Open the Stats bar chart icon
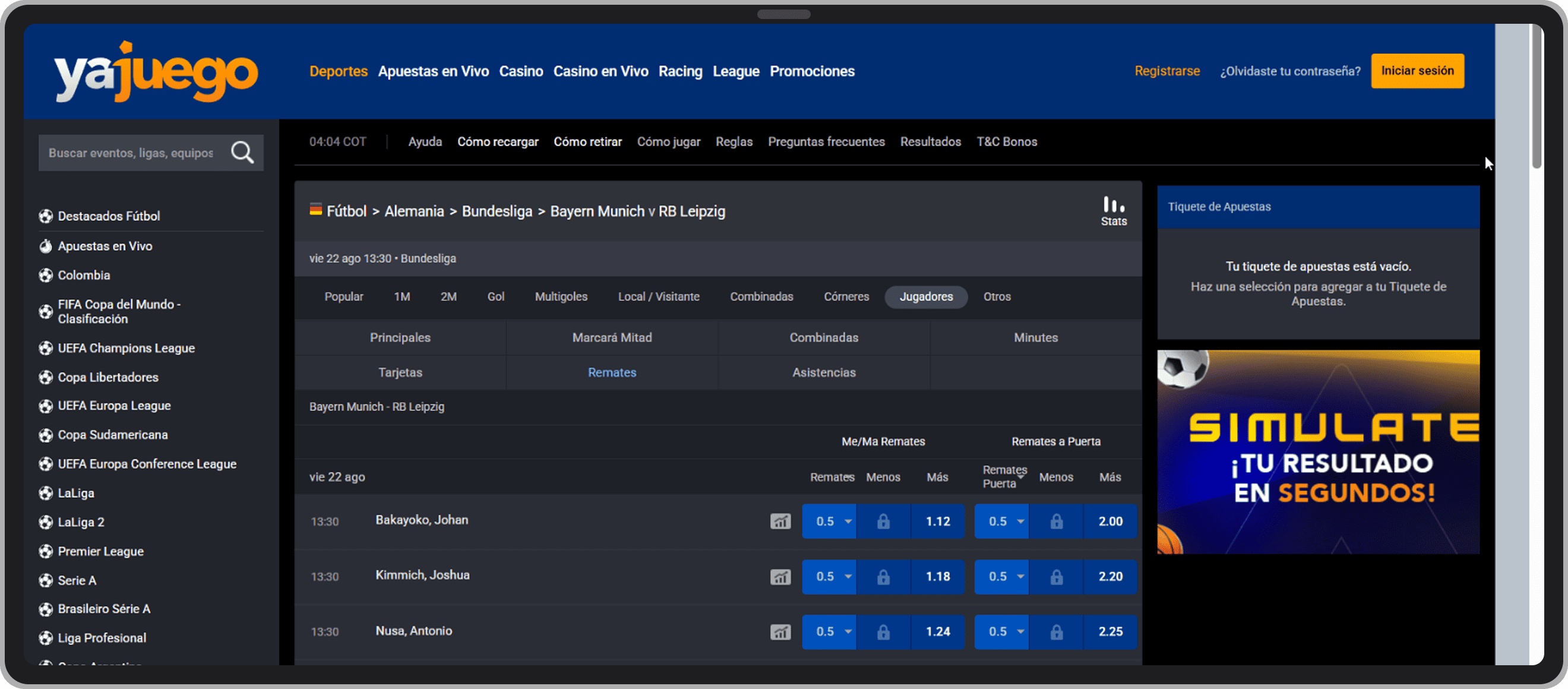This screenshot has width=1568, height=689. [x=1113, y=211]
